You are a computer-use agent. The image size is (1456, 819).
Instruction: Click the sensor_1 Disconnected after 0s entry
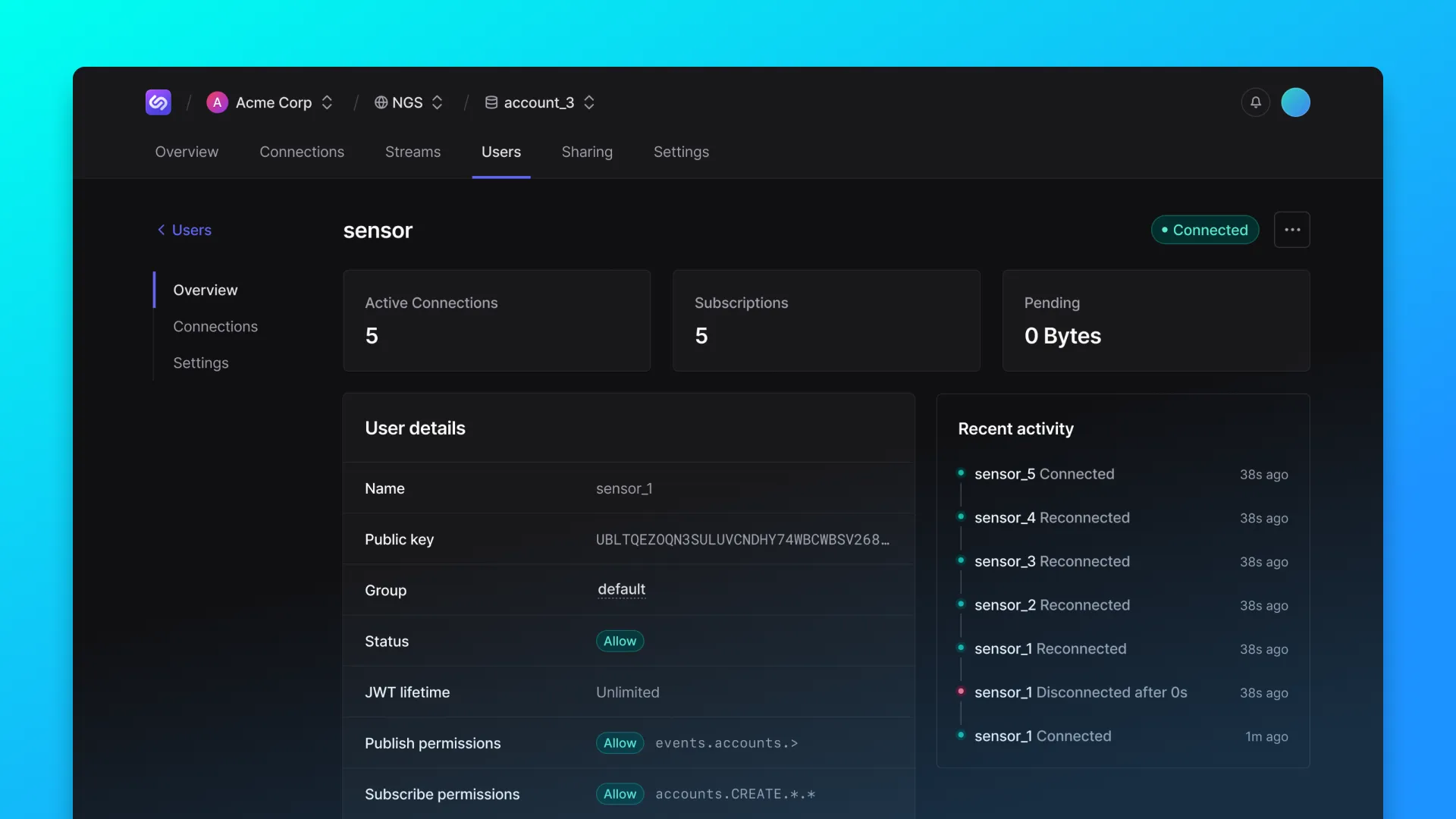[1122, 692]
